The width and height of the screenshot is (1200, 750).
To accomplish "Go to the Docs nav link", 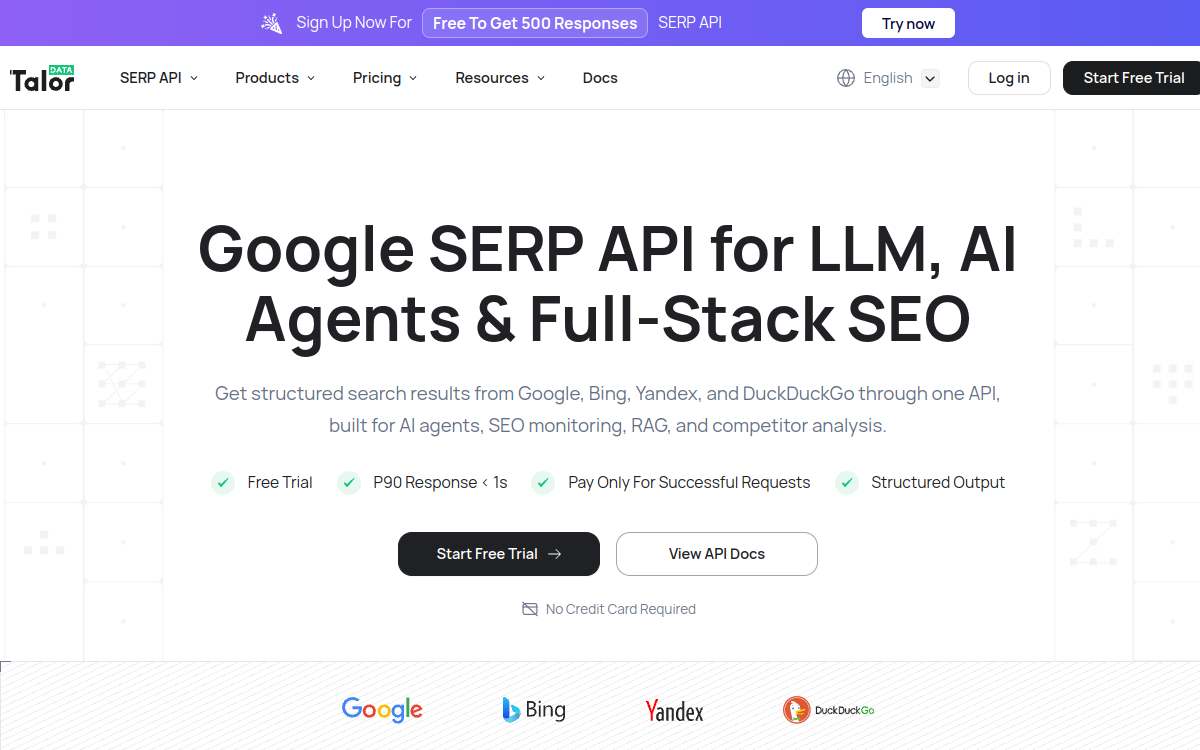I will (x=600, y=78).
